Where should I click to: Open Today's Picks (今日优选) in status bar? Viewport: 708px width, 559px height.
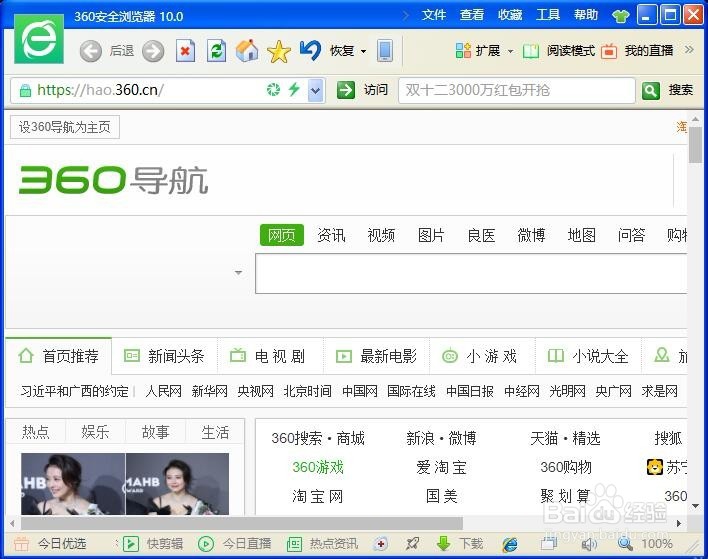click(x=50, y=544)
